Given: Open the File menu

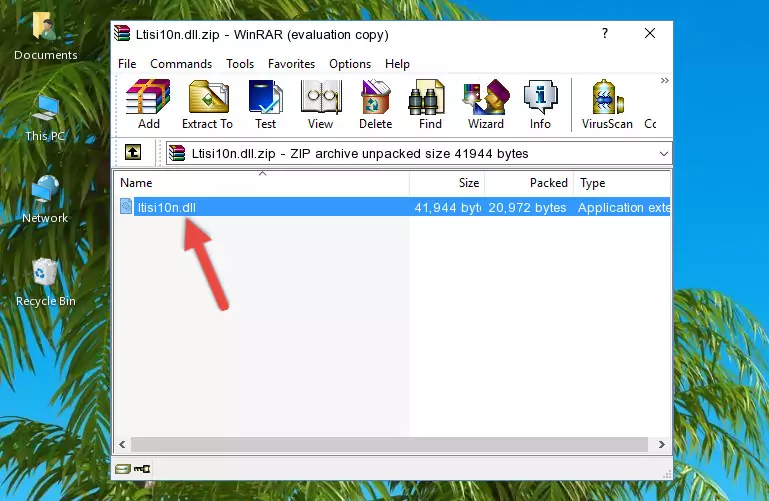Looking at the screenshot, I should [x=127, y=64].
